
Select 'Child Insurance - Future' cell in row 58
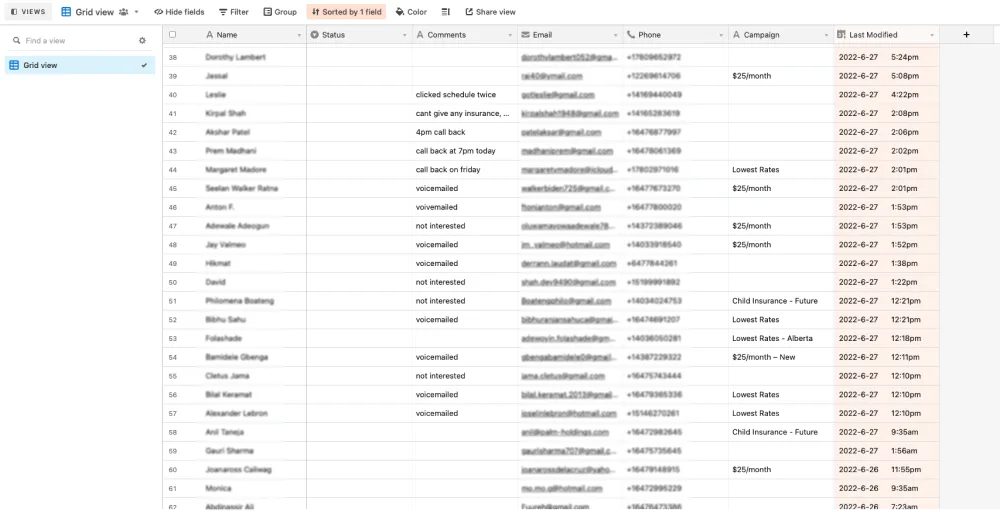[x=781, y=432]
